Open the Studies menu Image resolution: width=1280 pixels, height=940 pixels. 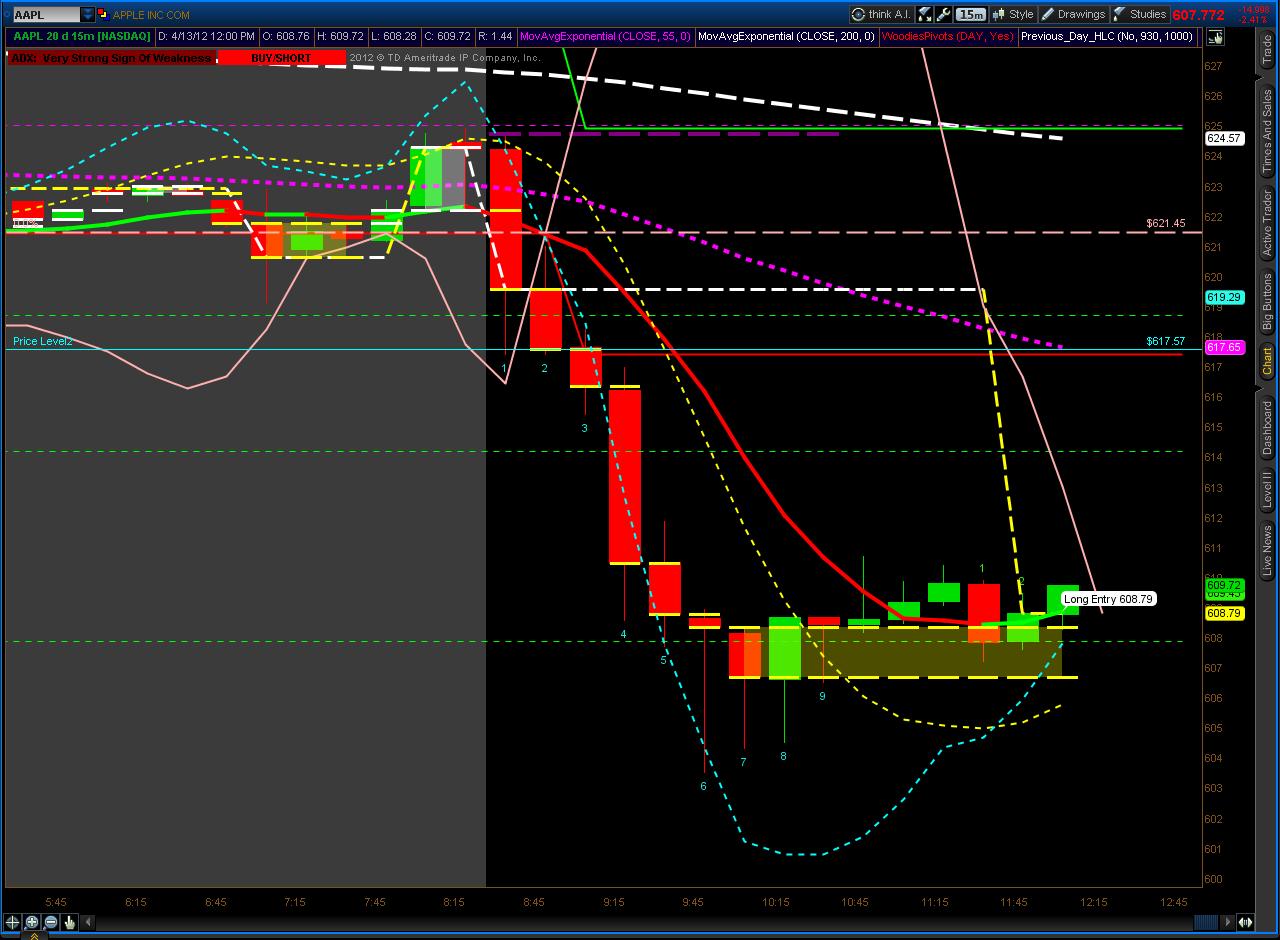(x=1140, y=14)
